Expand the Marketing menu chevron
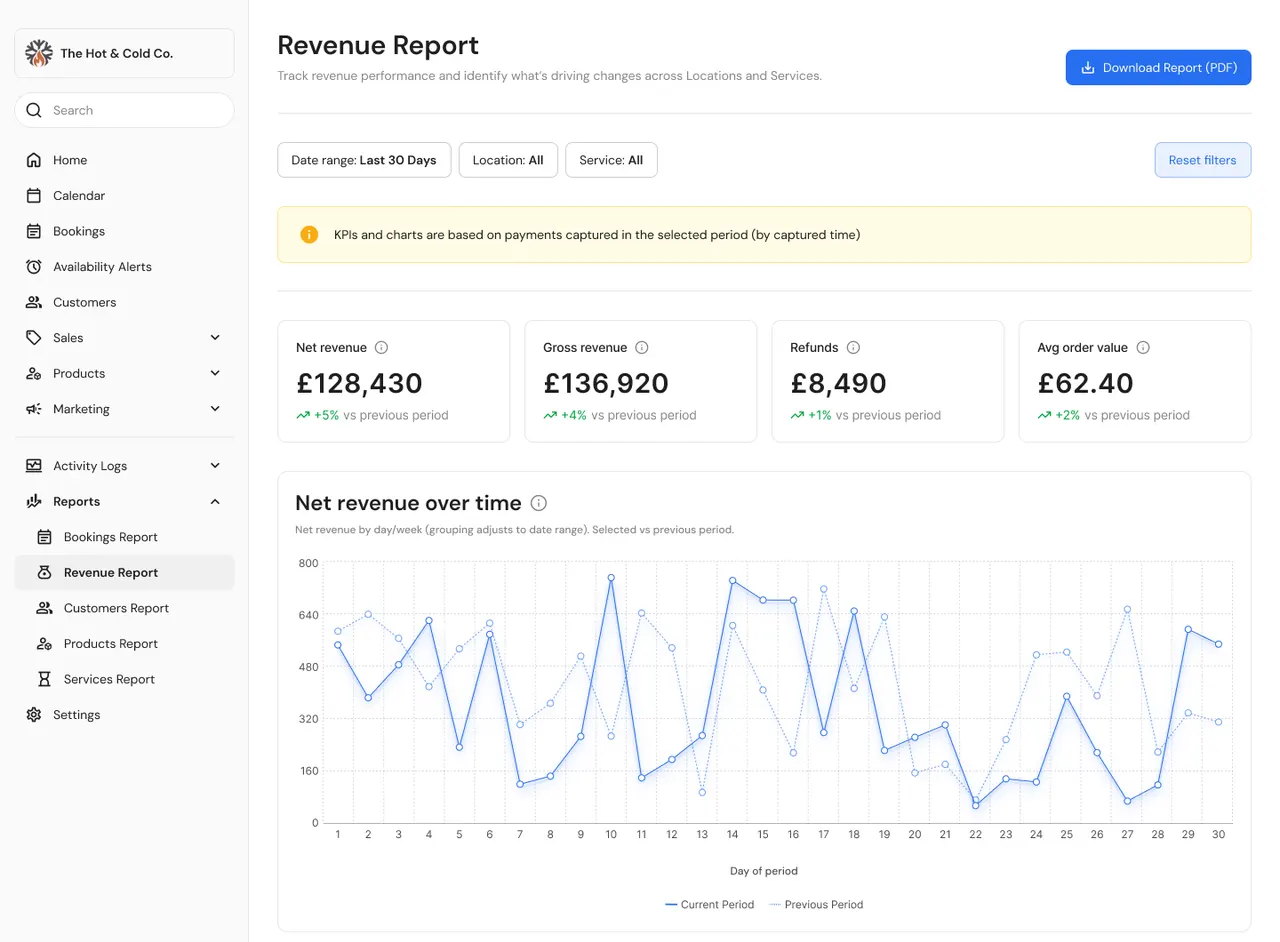 (215, 409)
